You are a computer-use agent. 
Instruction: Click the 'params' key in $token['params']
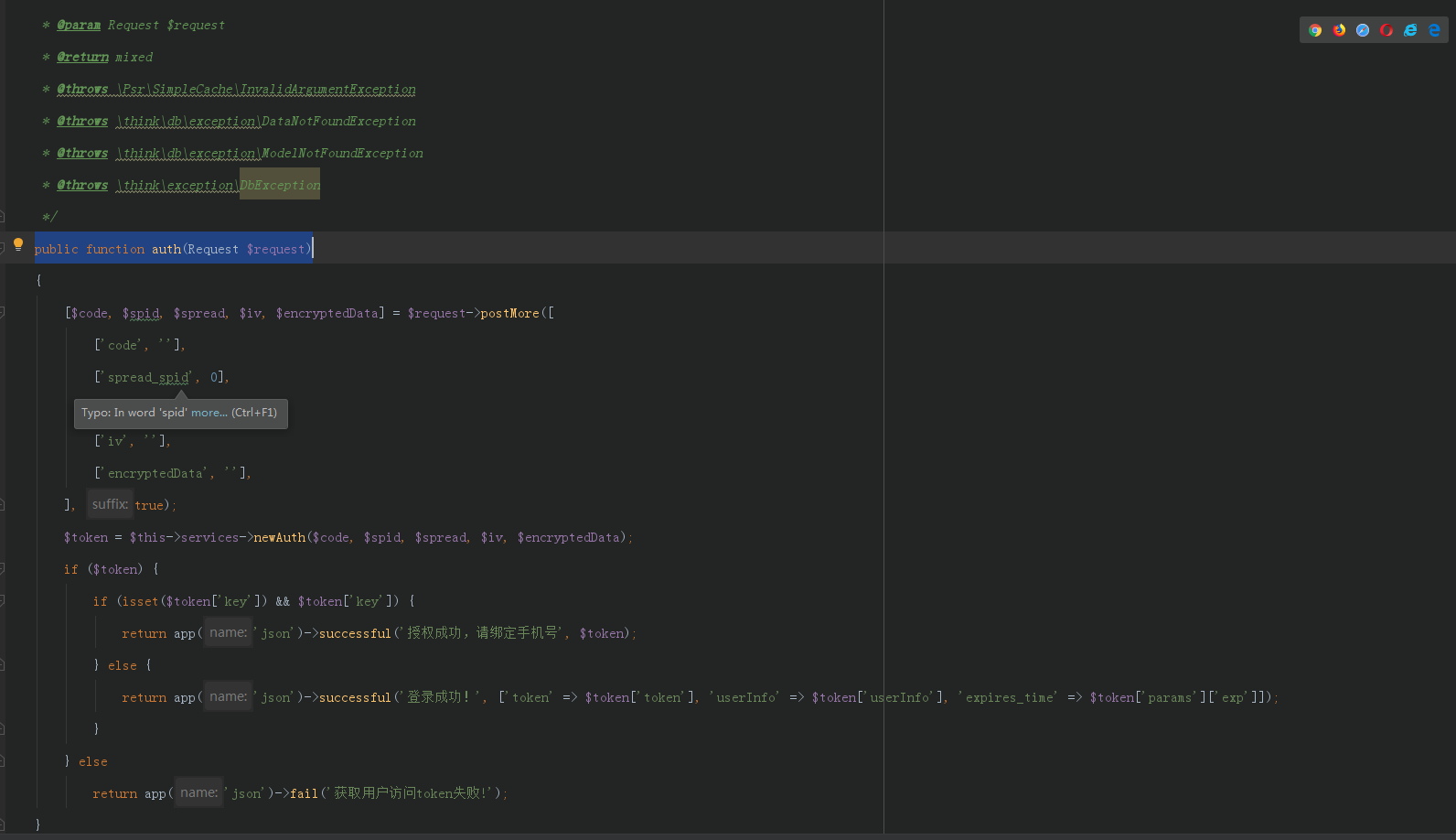point(1170,697)
